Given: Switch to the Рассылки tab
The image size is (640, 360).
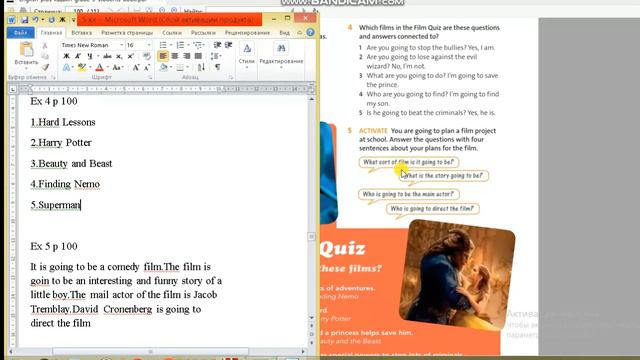Looking at the screenshot, I should [x=203, y=32].
